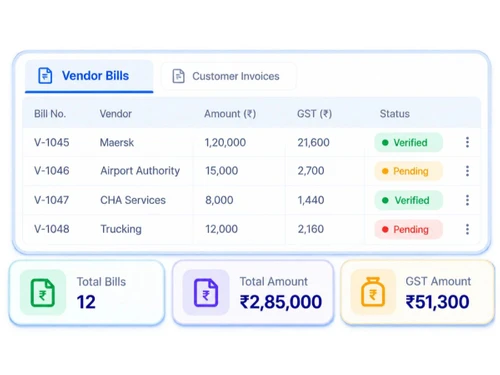Click the green Total Bills rupee document icon

43,293
